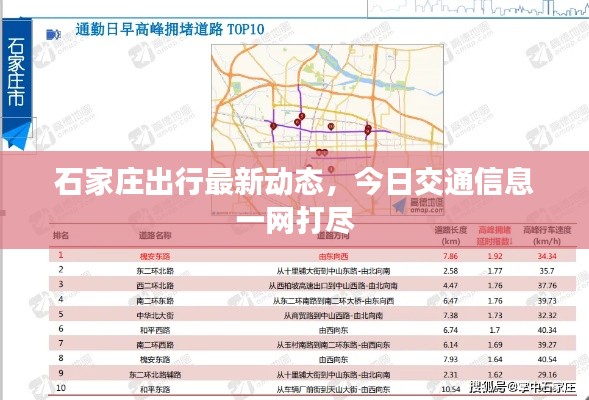This screenshot has height=400, width=589.
Task: Select road name 东二环北路 in rank 2
Action: pyautogui.click(x=155, y=271)
